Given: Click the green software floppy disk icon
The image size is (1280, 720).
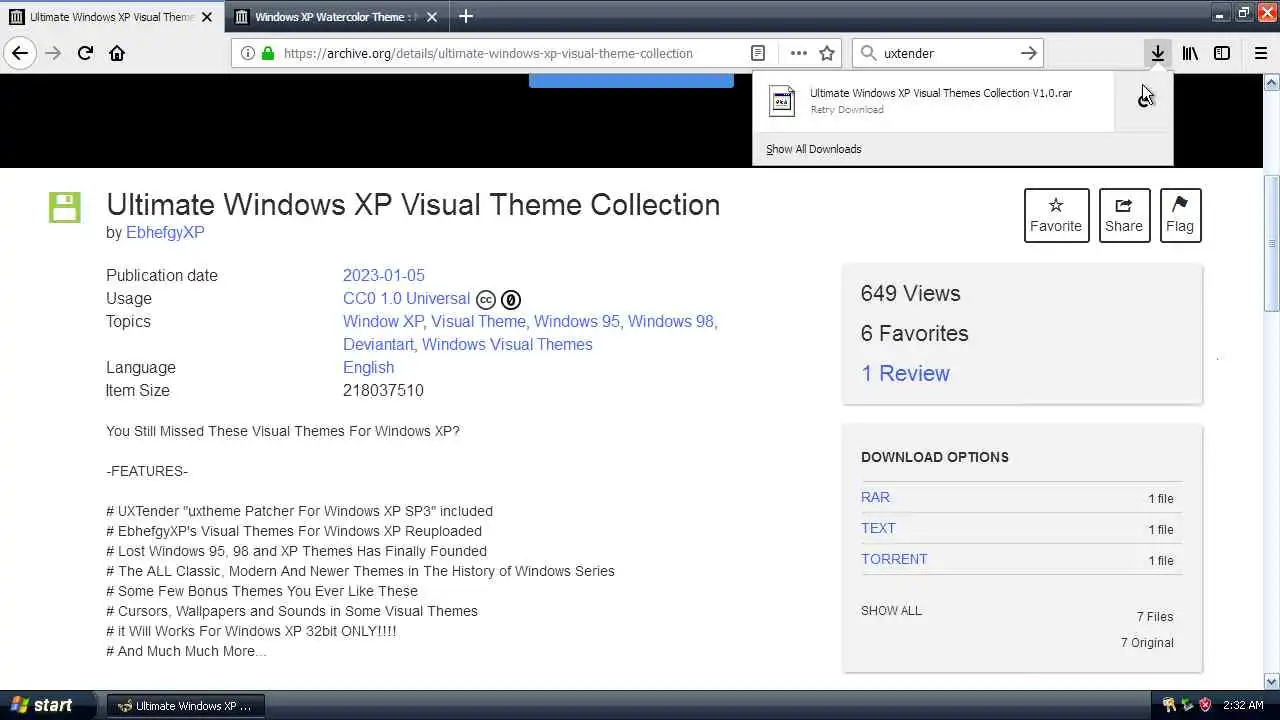Looking at the screenshot, I should click(65, 207).
